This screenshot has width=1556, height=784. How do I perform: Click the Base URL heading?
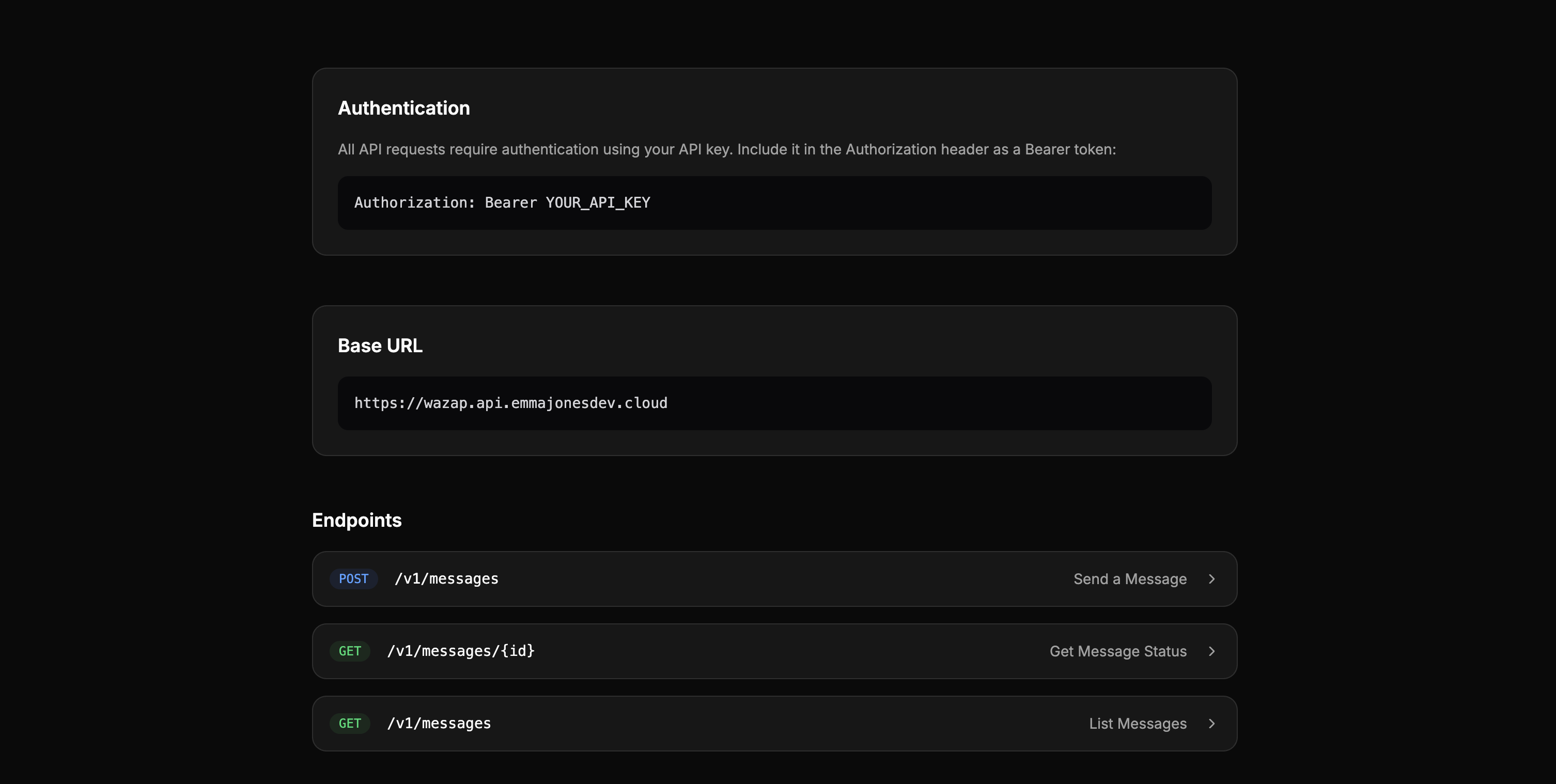380,346
